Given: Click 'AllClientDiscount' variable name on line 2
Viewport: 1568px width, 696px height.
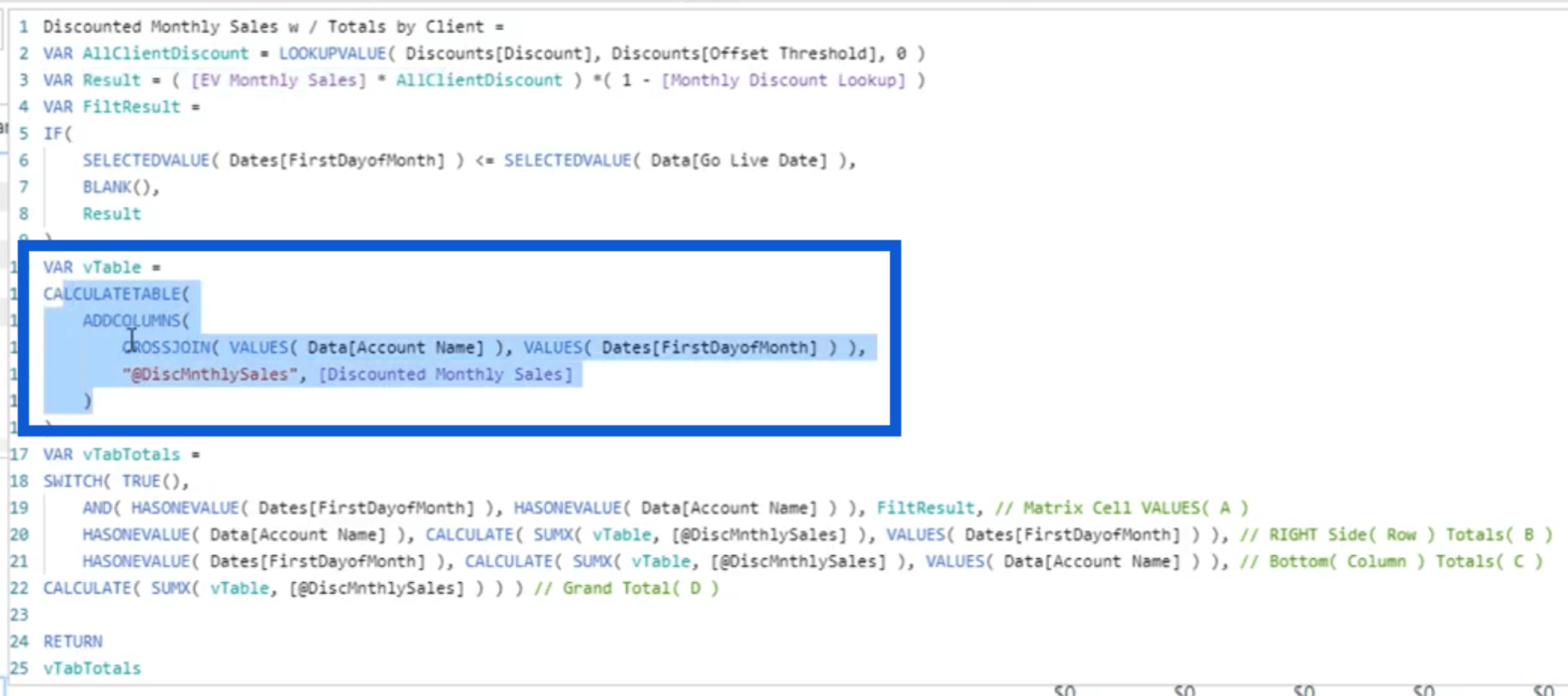Looking at the screenshot, I should tap(165, 54).
